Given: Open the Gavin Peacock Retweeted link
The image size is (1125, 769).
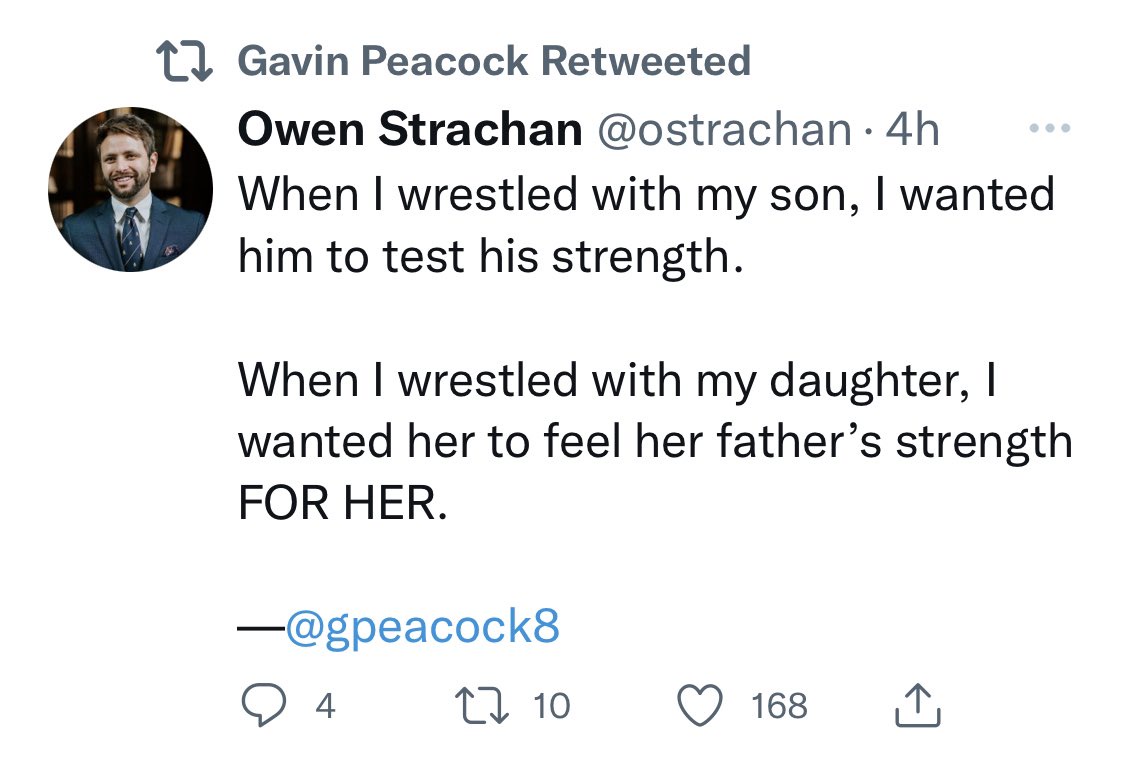Looking at the screenshot, I should tap(494, 61).
